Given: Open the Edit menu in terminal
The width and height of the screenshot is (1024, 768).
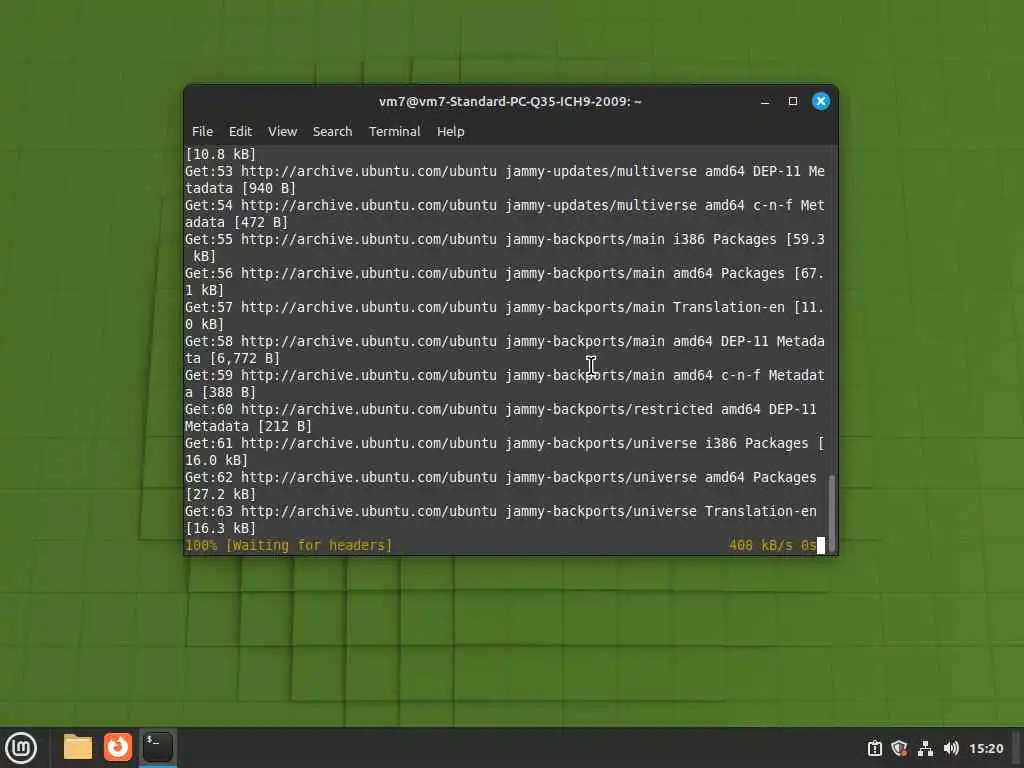Looking at the screenshot, I should point(240,131).
